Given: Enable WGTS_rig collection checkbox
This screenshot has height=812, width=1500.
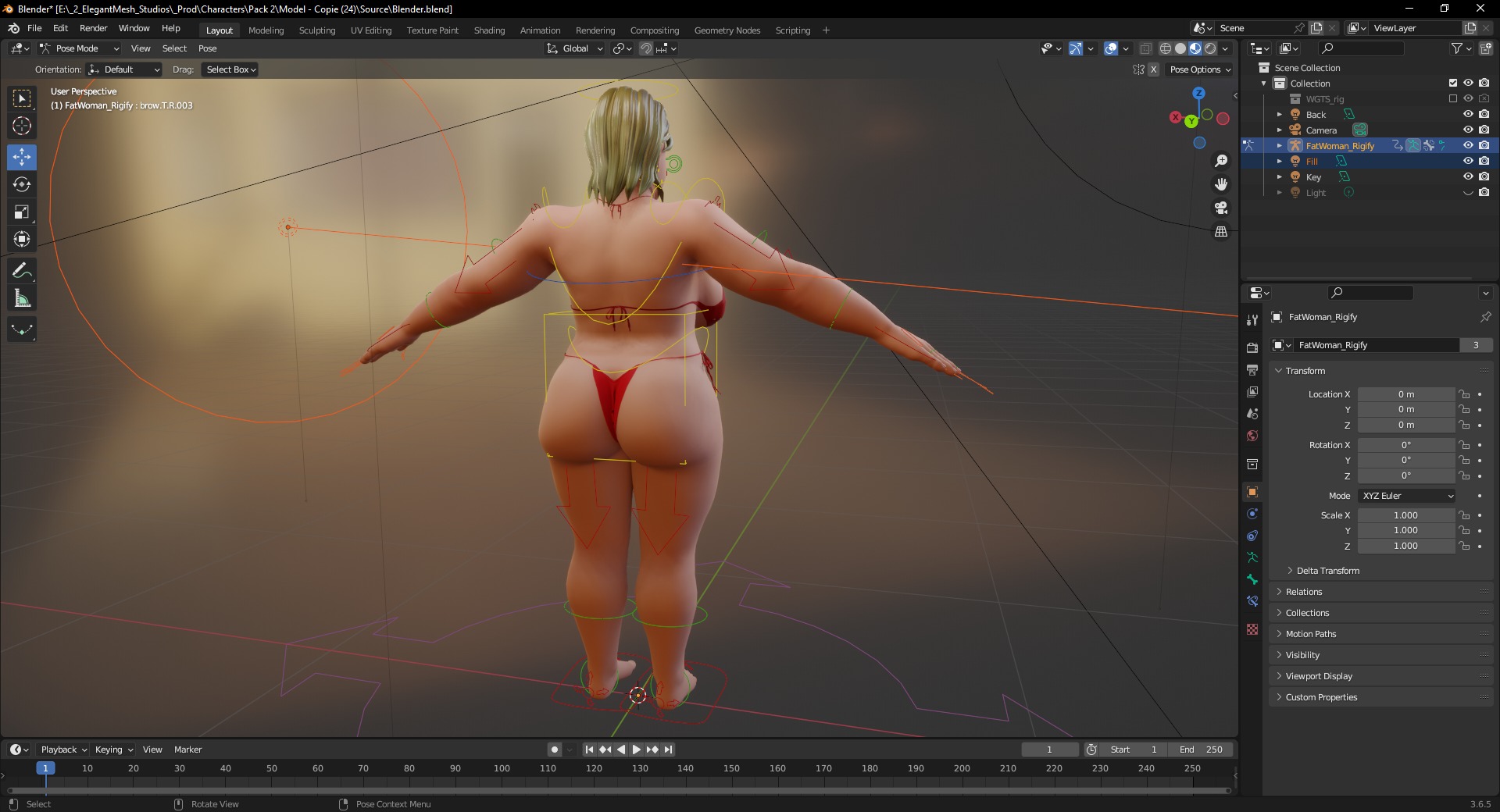Looking at the screenshot, I should tap(1452, 98).
